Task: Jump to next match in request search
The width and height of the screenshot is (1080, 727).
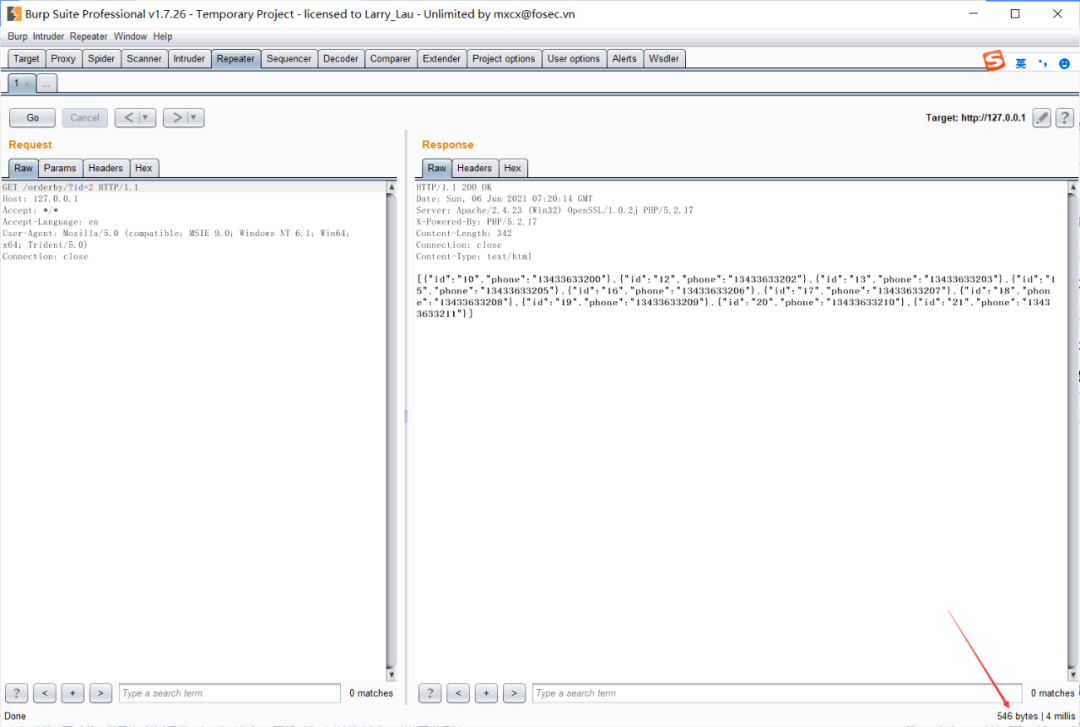Action: tap(101, 693)
